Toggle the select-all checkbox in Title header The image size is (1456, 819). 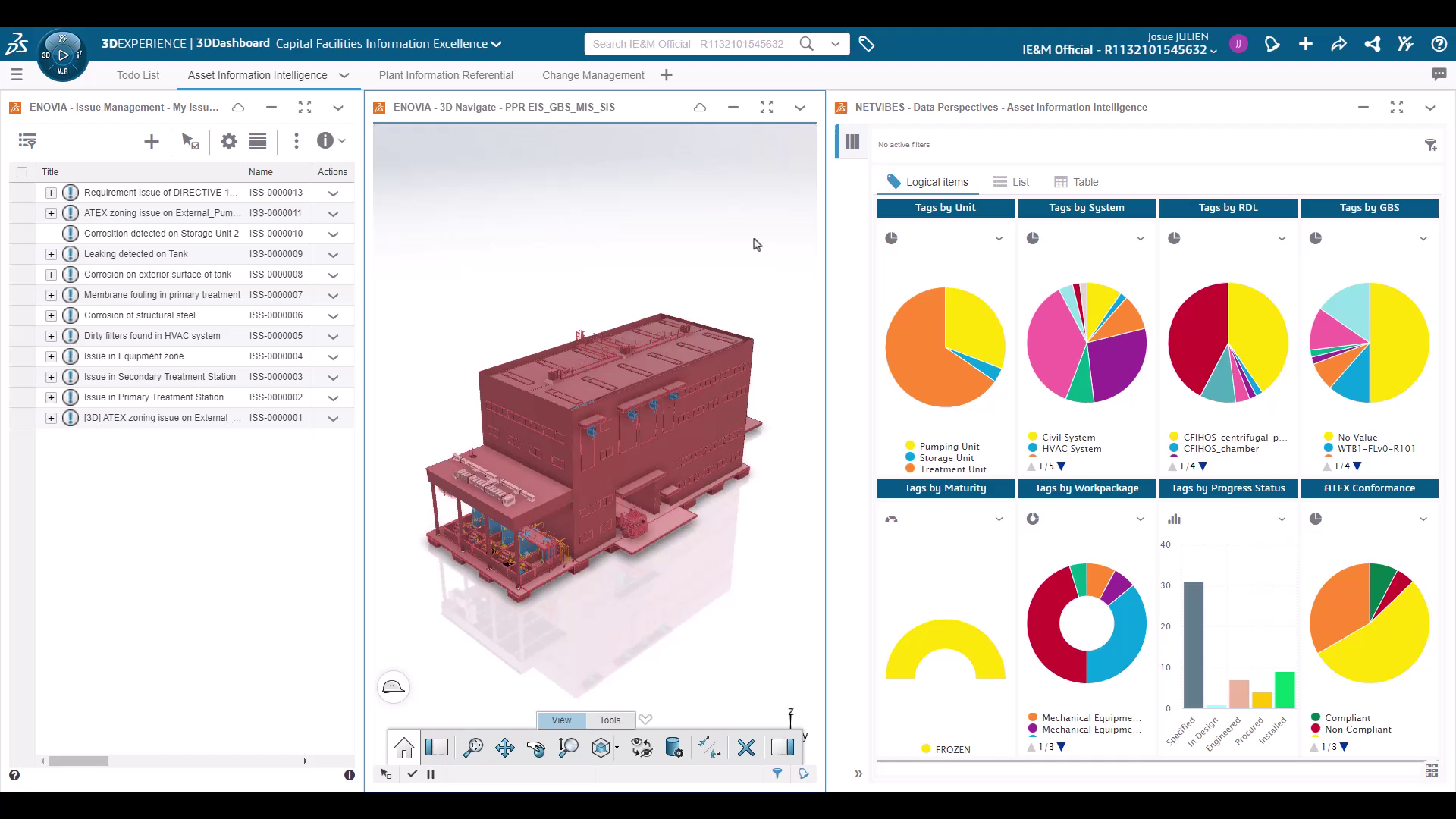tap(22, 172)
